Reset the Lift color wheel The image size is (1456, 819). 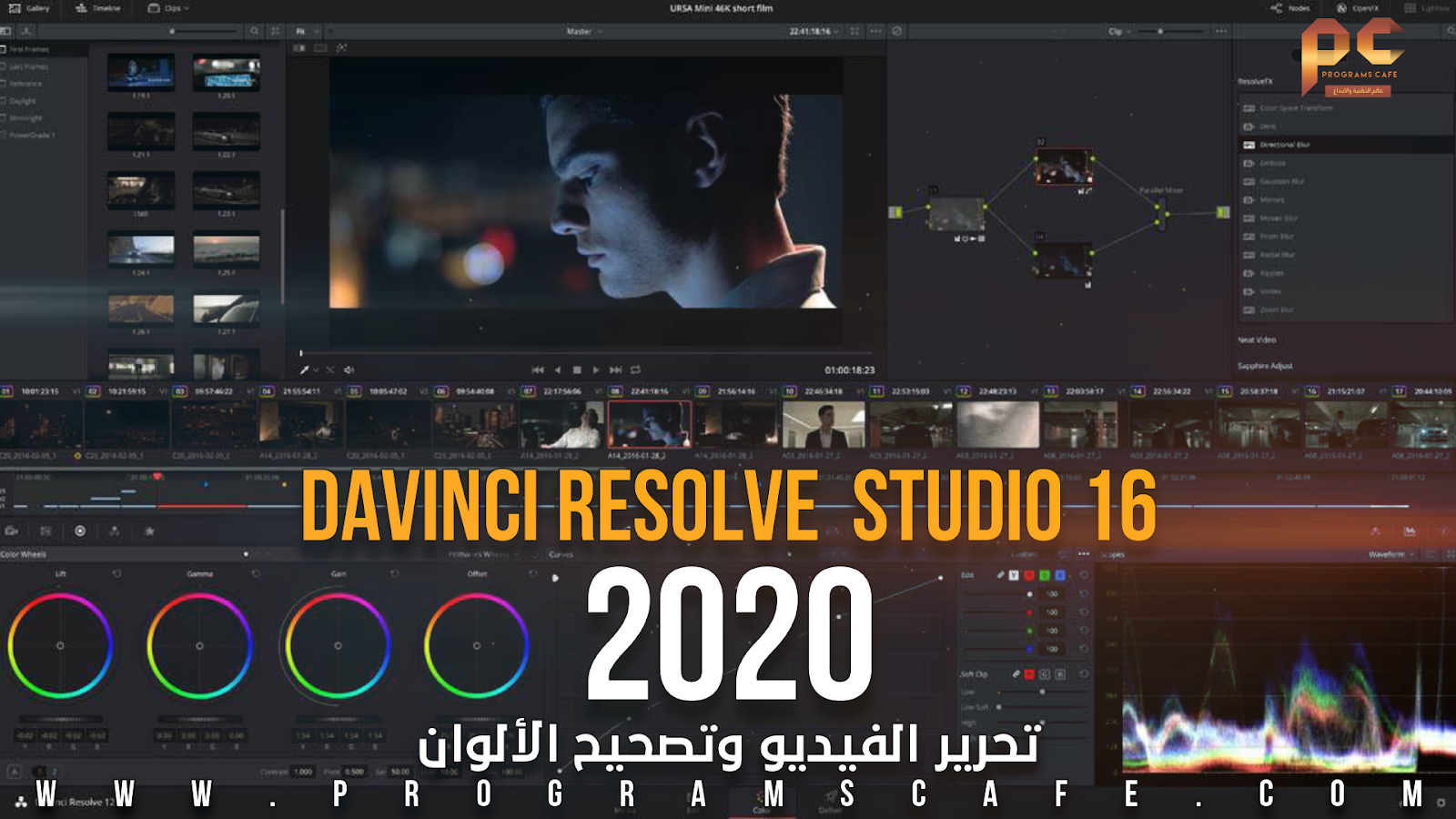[x=116, y=574]
